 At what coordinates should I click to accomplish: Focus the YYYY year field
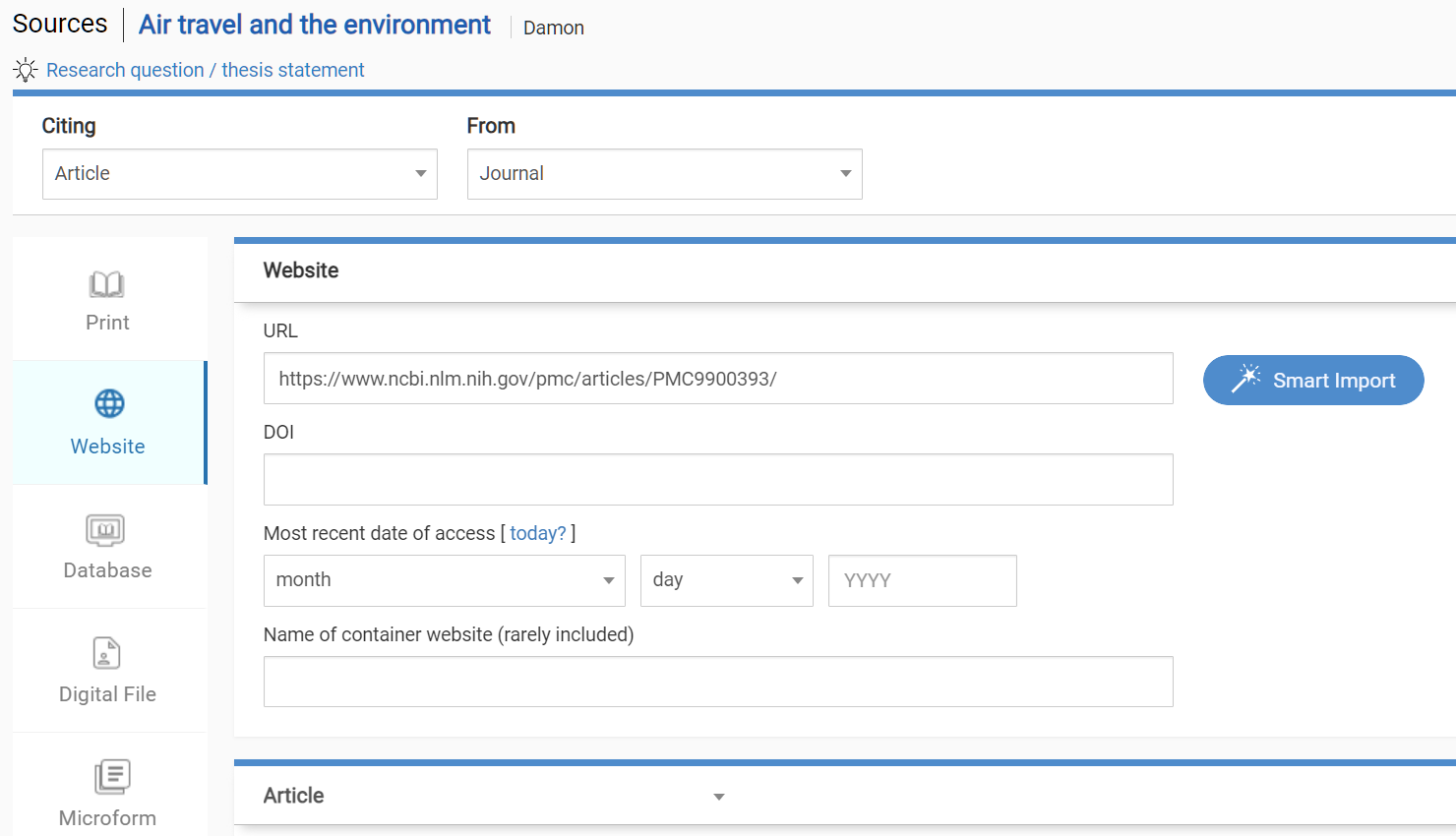pyautogui.click(x=922, y=580)
